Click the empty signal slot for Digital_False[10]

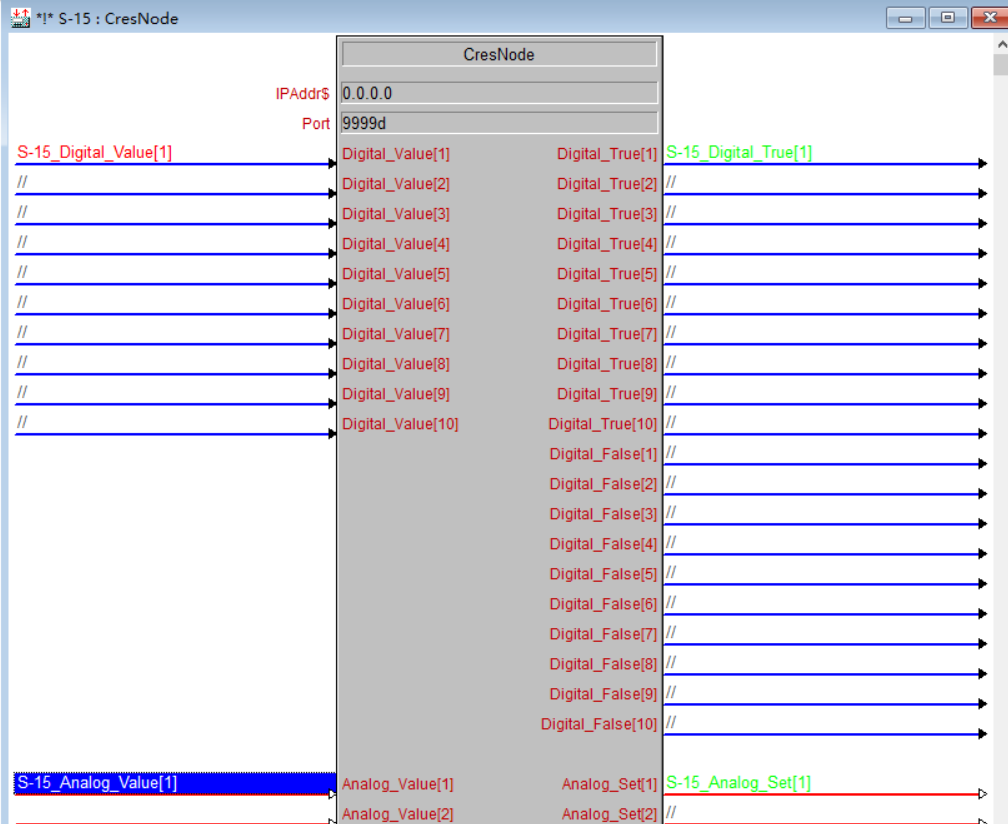824,724
